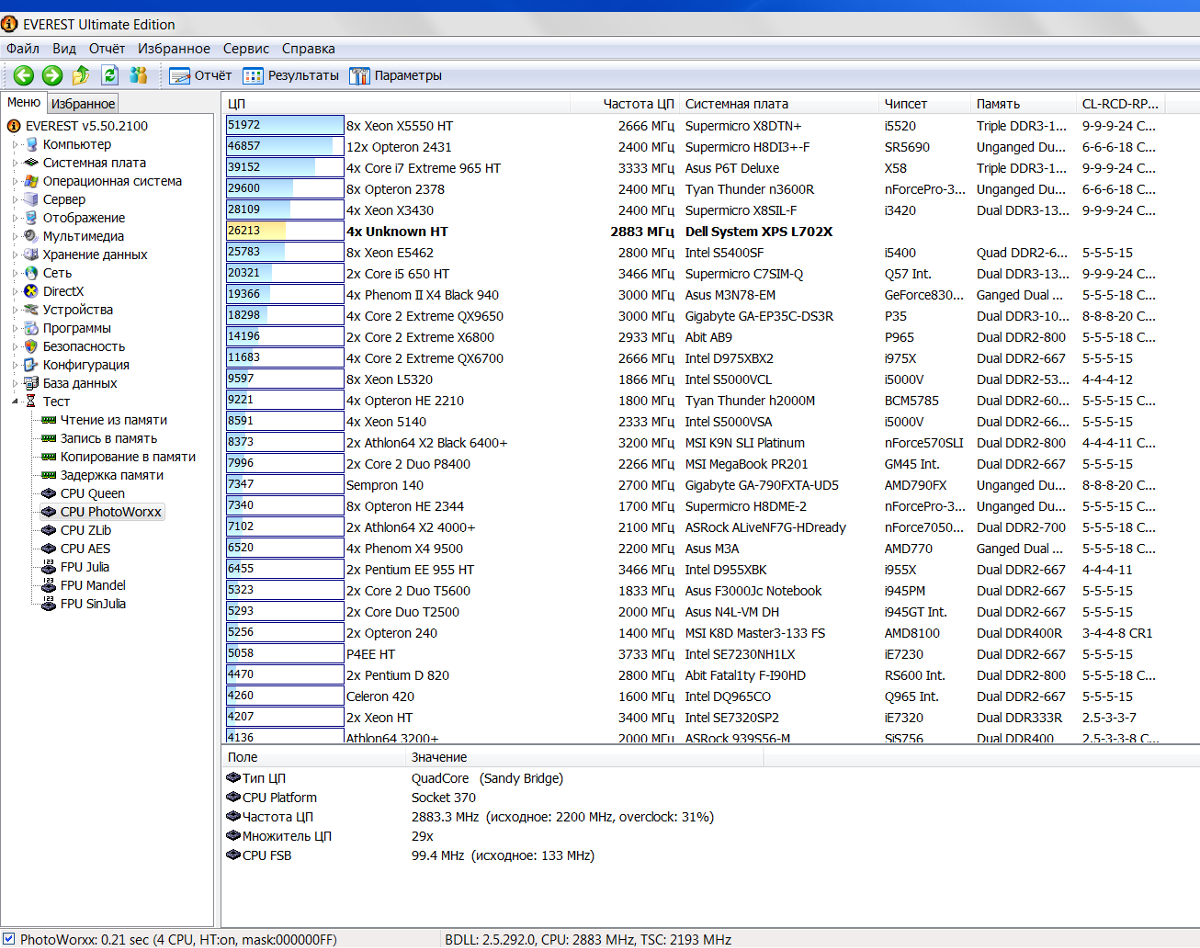Sort by Системная плата column header
The width and height of the screenshot is (1200, 948).
click(780, 103)
